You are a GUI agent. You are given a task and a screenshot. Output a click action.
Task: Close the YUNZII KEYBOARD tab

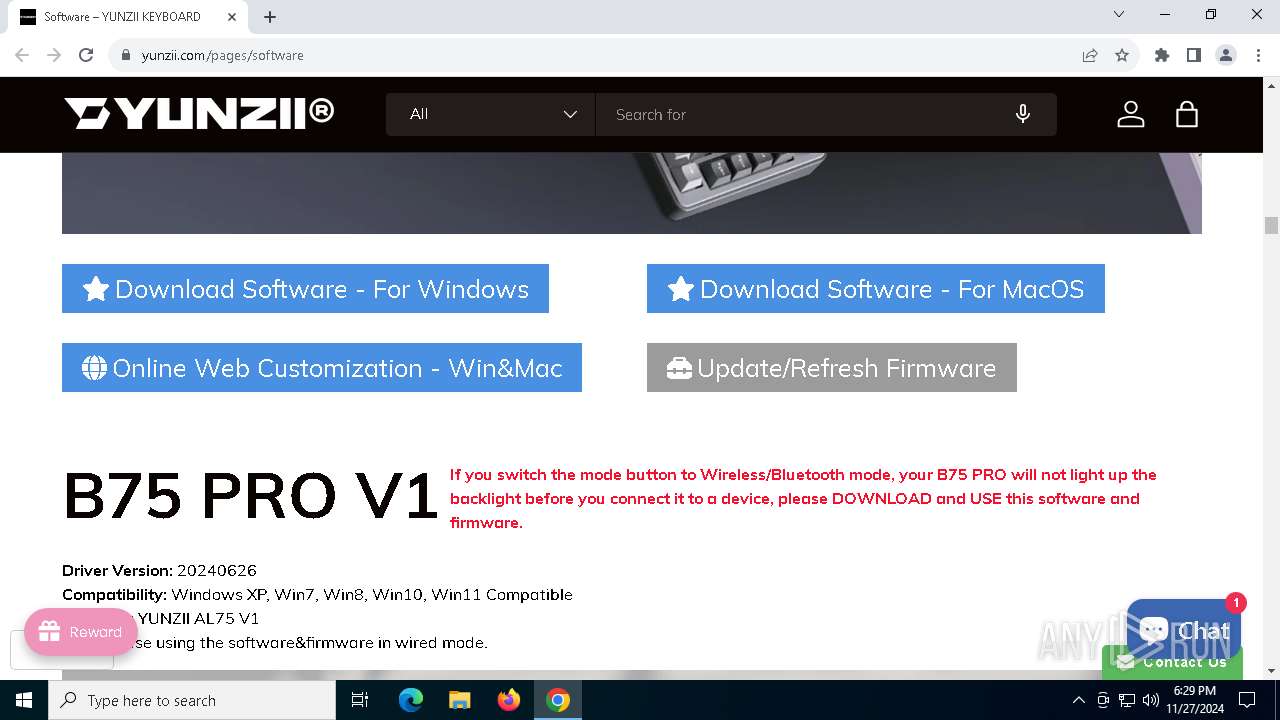coord(231,17)
